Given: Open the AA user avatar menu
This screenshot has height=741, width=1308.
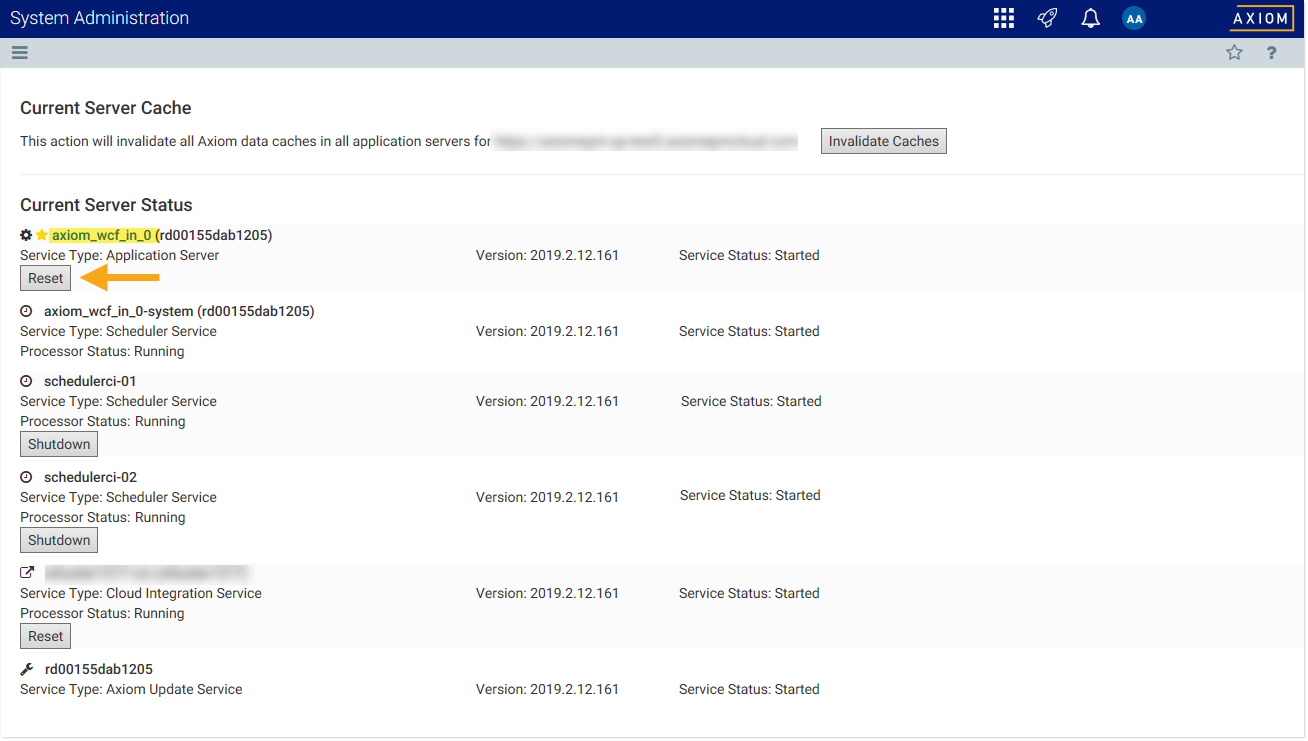Looking at the screenshot, I should [1133, 18].
